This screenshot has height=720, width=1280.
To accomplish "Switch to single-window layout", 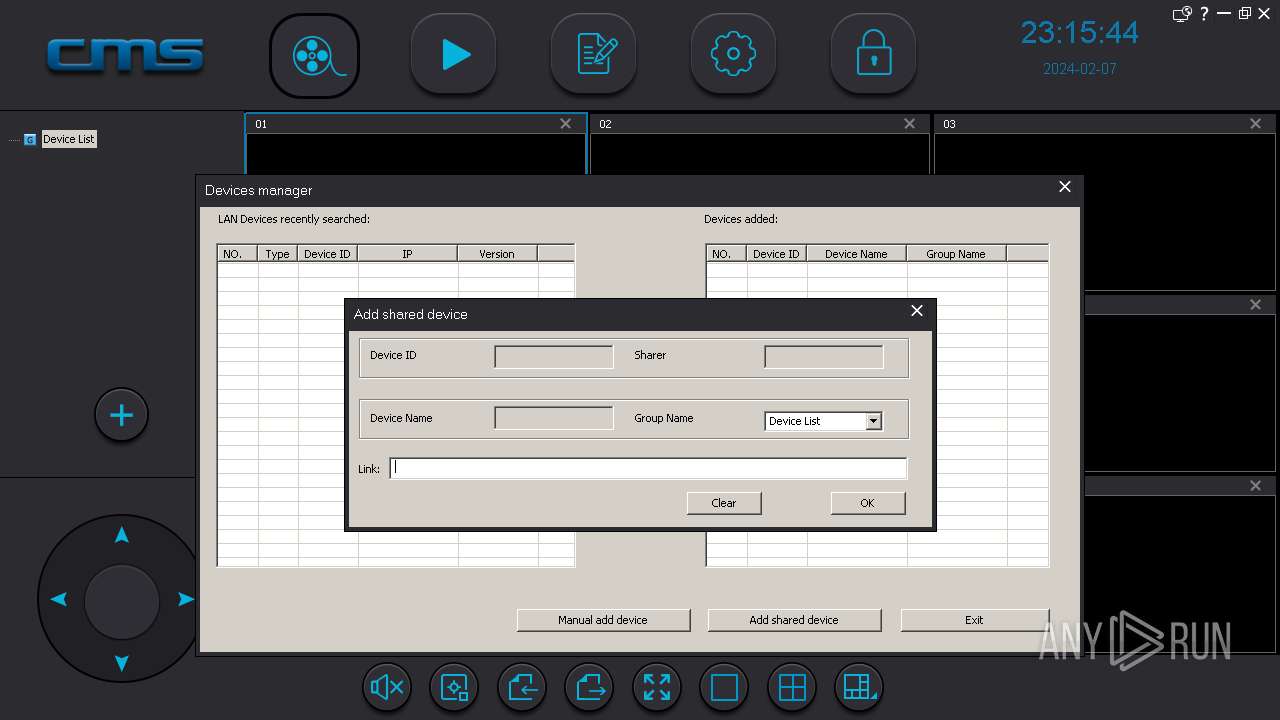I will (724, 687).
